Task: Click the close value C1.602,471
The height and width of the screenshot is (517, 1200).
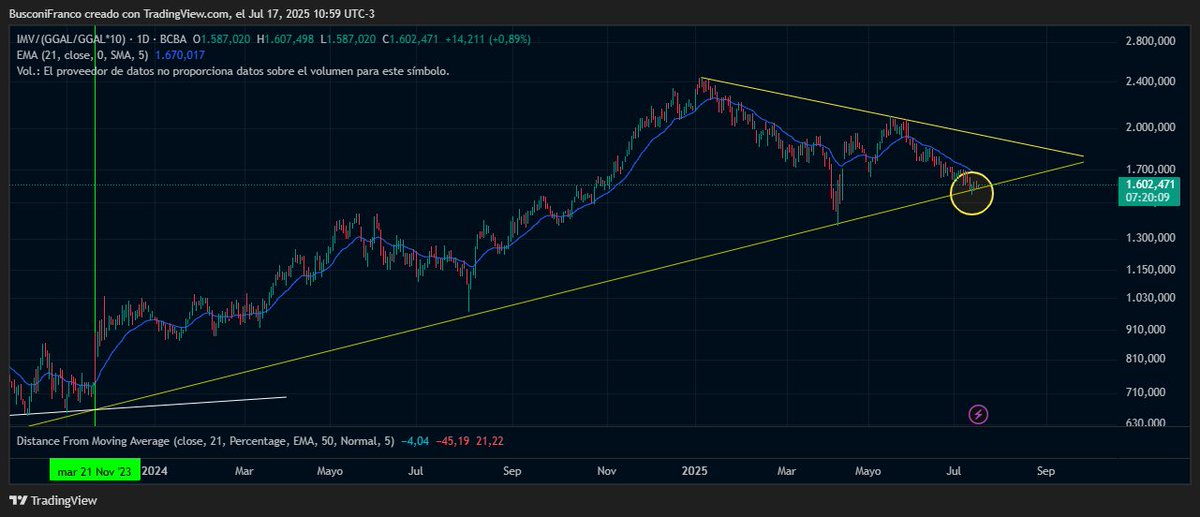Action: 411,39
